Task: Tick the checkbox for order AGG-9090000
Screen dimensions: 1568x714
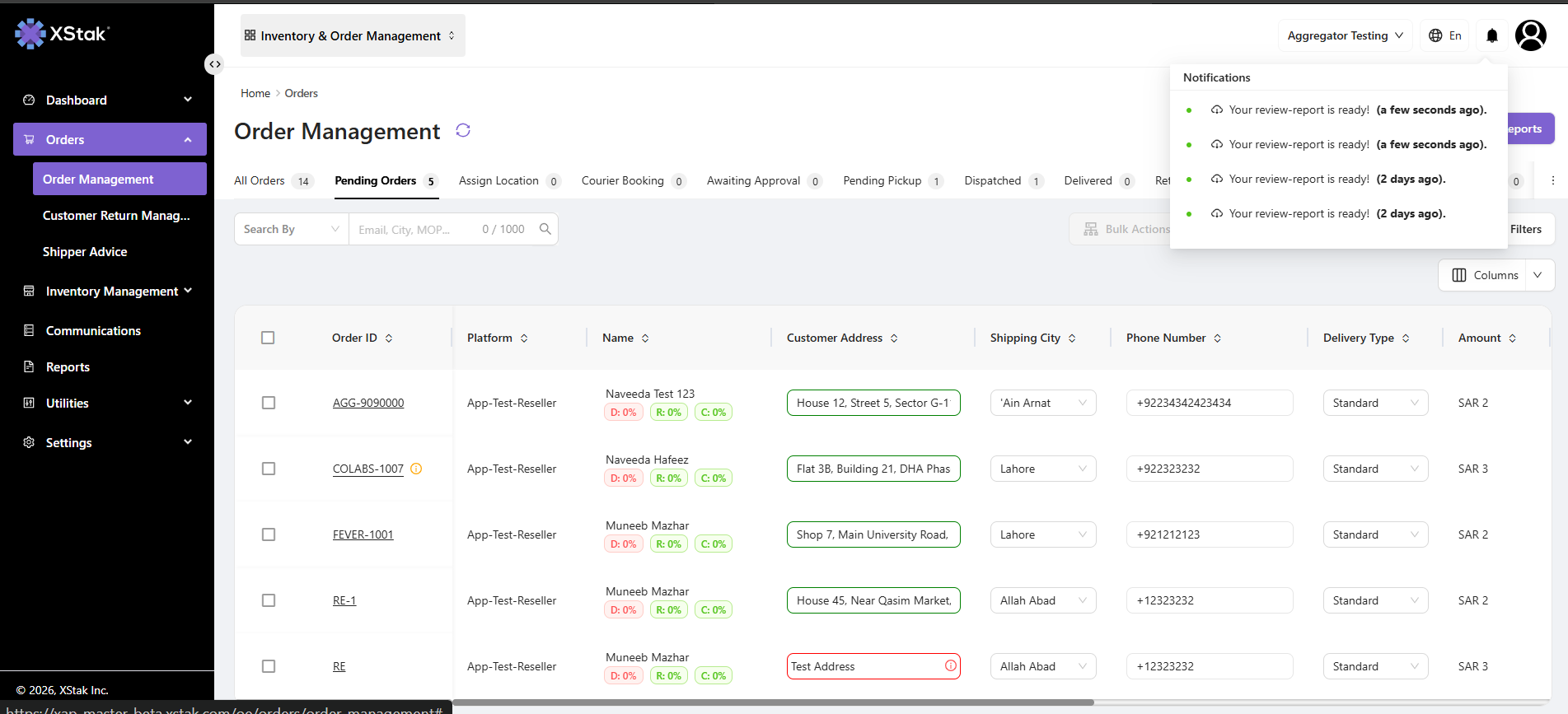Action: pos(269,403)
